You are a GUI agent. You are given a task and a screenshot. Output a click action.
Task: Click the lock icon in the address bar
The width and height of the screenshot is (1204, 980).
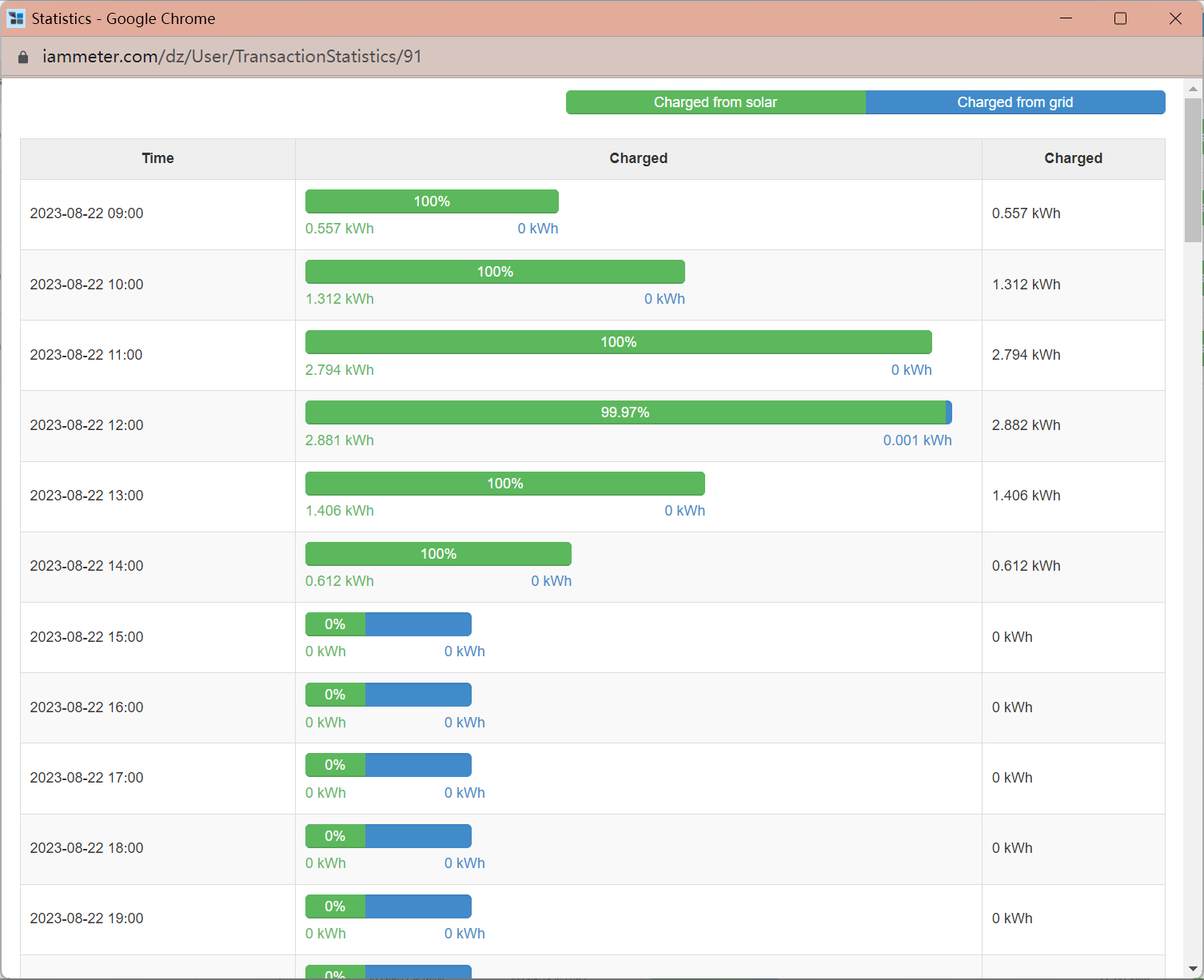[x=23, y=57]
